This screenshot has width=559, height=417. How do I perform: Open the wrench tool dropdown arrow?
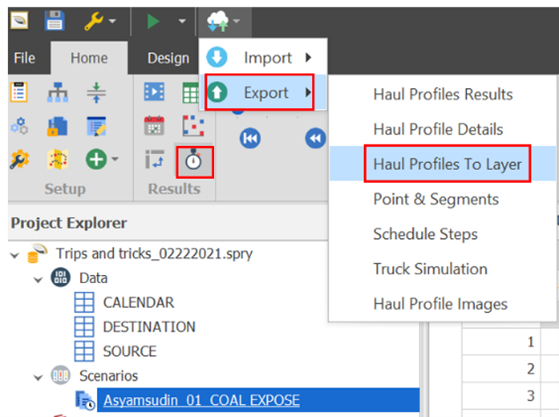(x=112, y=21)
